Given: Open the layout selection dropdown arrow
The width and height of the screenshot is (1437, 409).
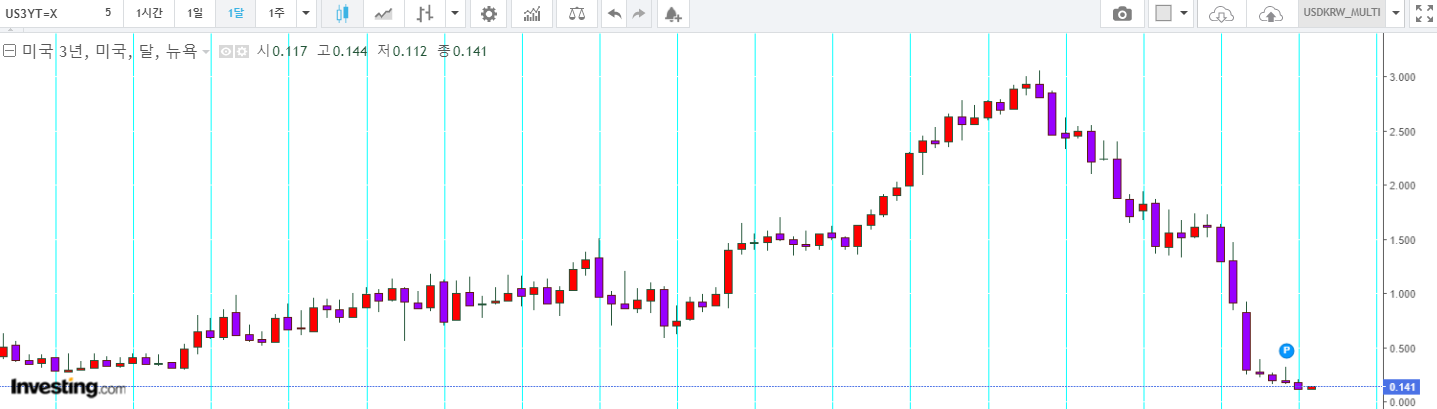Looking at the screenshot, I should [x=1185, y=14].
